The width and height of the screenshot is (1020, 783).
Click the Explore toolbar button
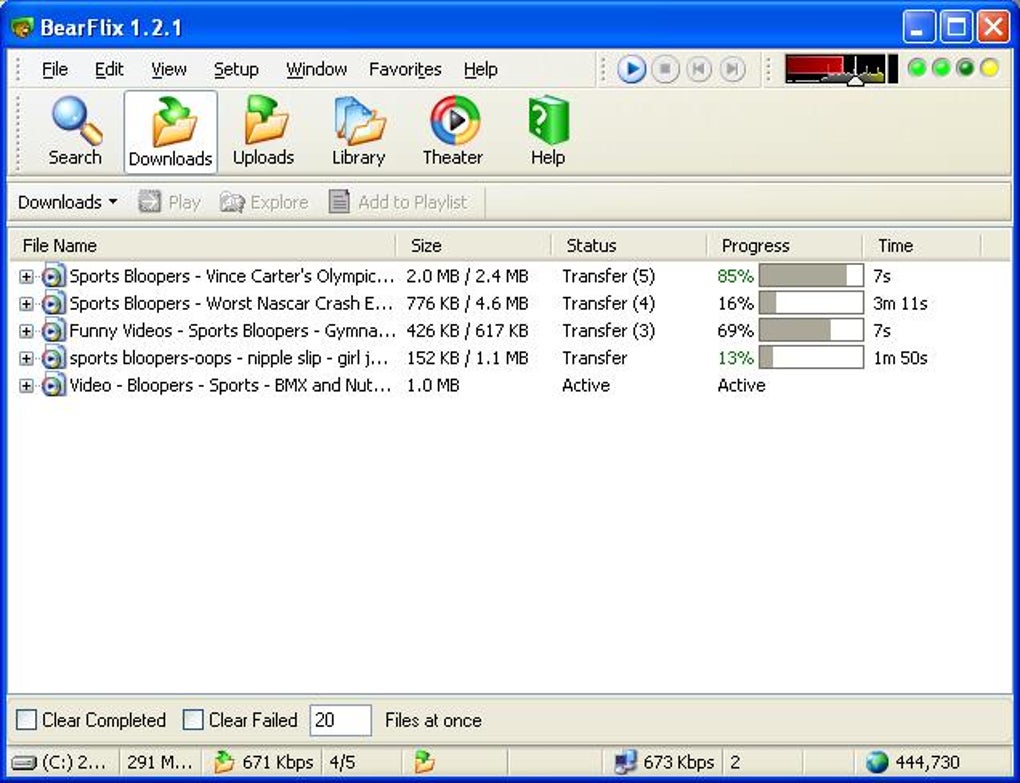pos(263,202)
